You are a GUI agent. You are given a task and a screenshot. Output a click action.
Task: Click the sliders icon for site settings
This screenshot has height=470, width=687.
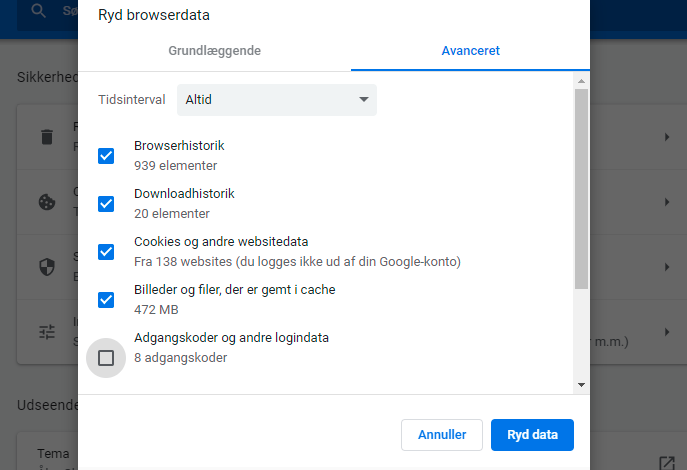pyautogui.click(x=47, y=332)
